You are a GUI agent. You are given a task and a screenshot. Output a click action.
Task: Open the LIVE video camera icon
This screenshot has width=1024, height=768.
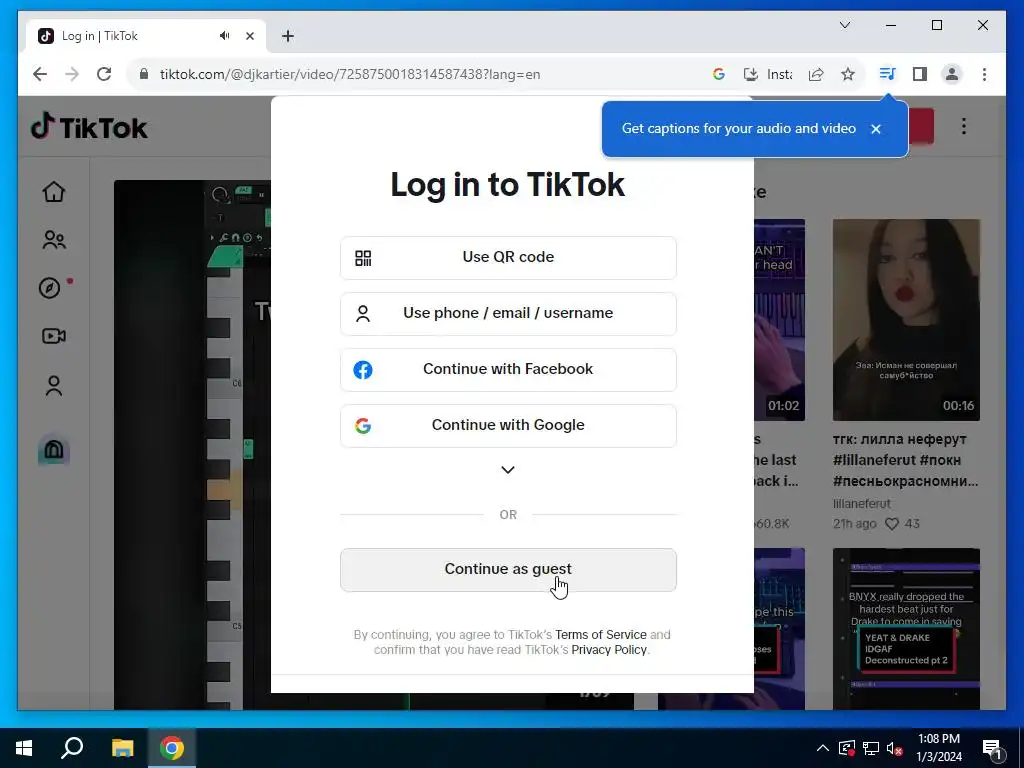[54, 336]
